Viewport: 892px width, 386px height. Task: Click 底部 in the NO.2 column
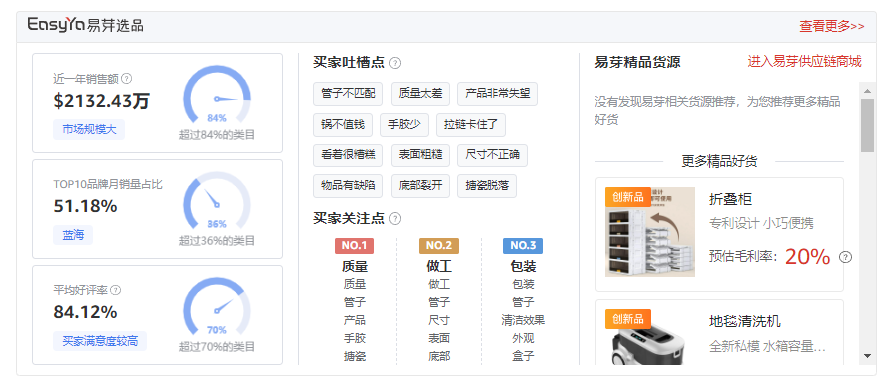click(439, 356)
